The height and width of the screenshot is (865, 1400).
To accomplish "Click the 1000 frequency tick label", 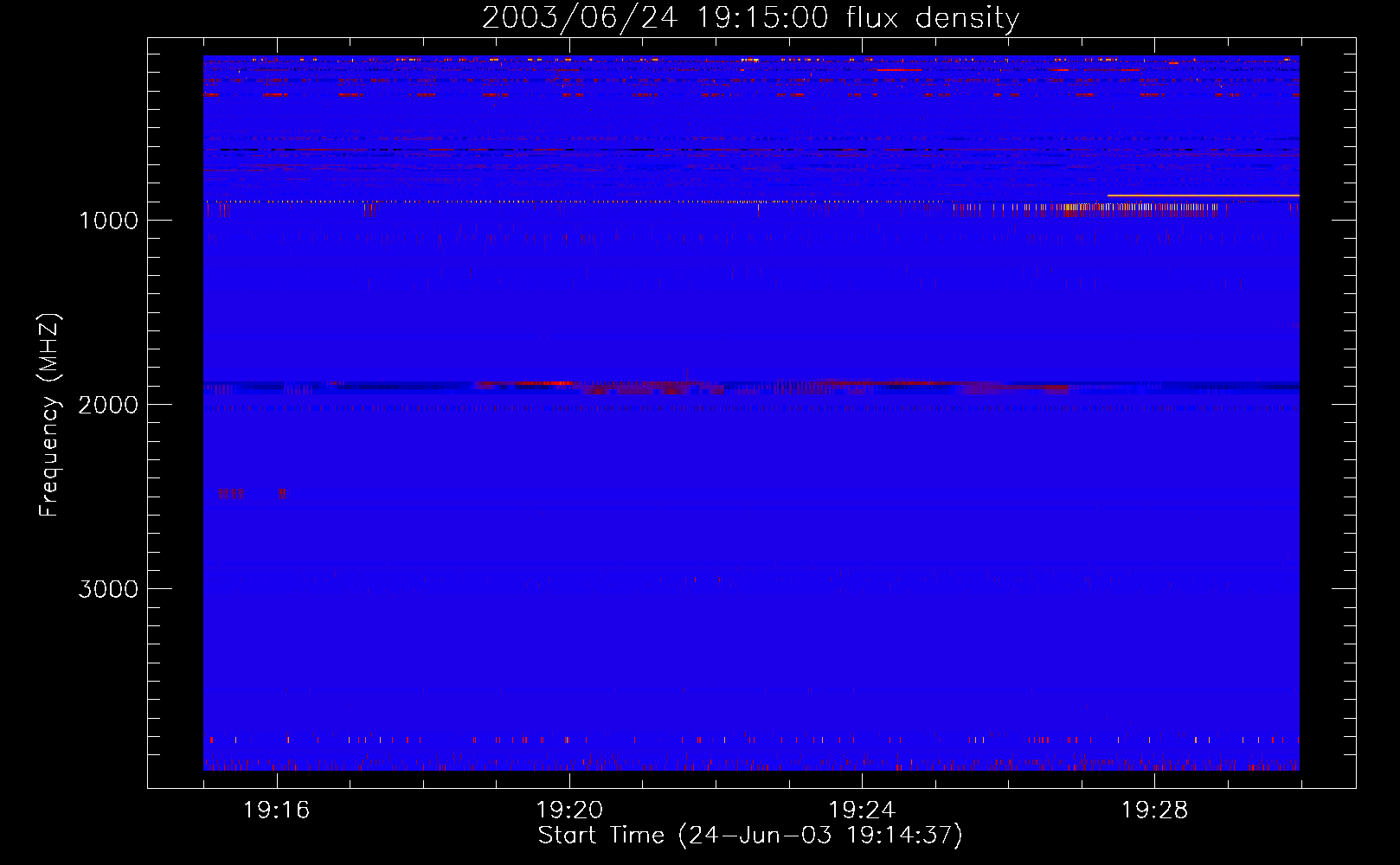I will [108, 221].
